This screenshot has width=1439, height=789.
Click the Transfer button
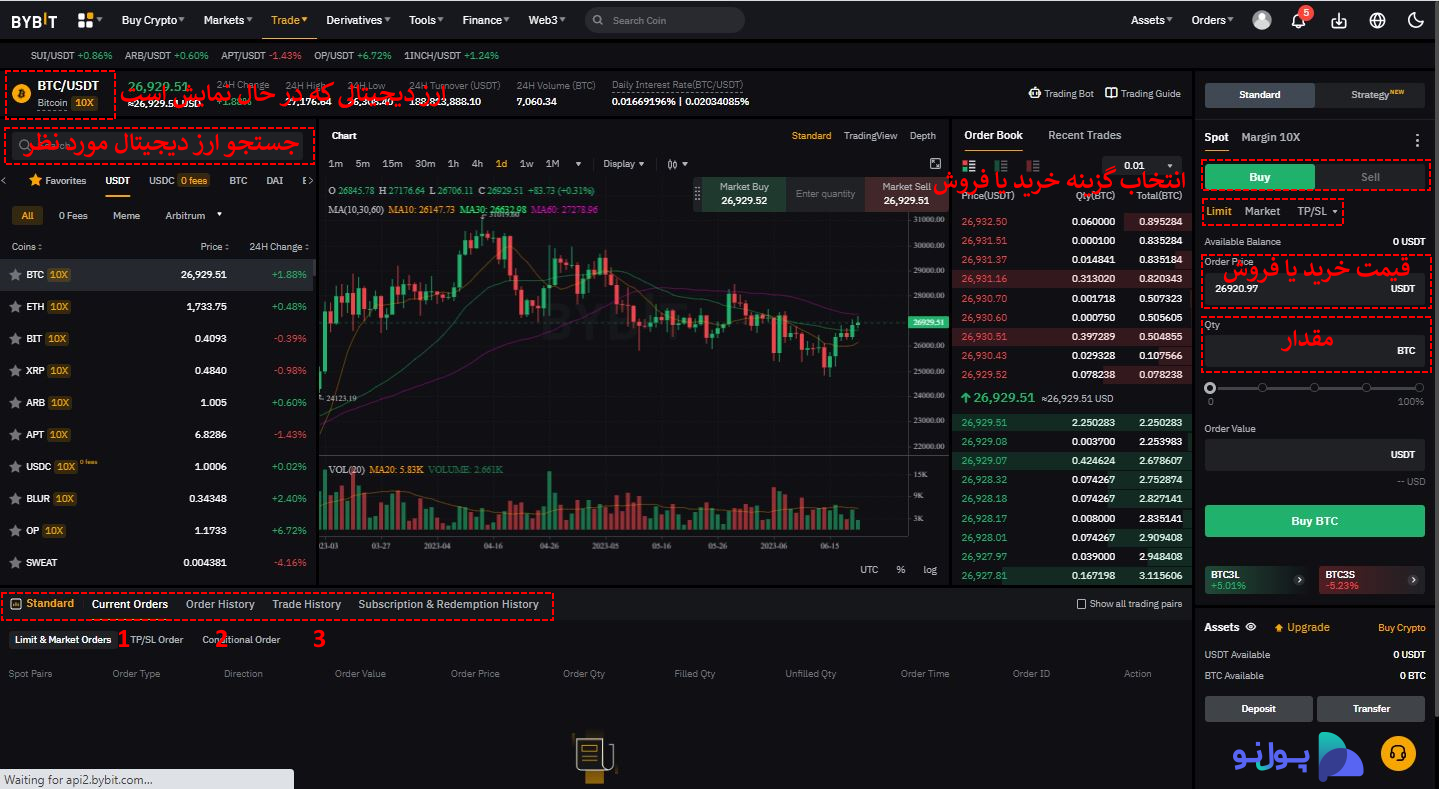(1371, 708)
